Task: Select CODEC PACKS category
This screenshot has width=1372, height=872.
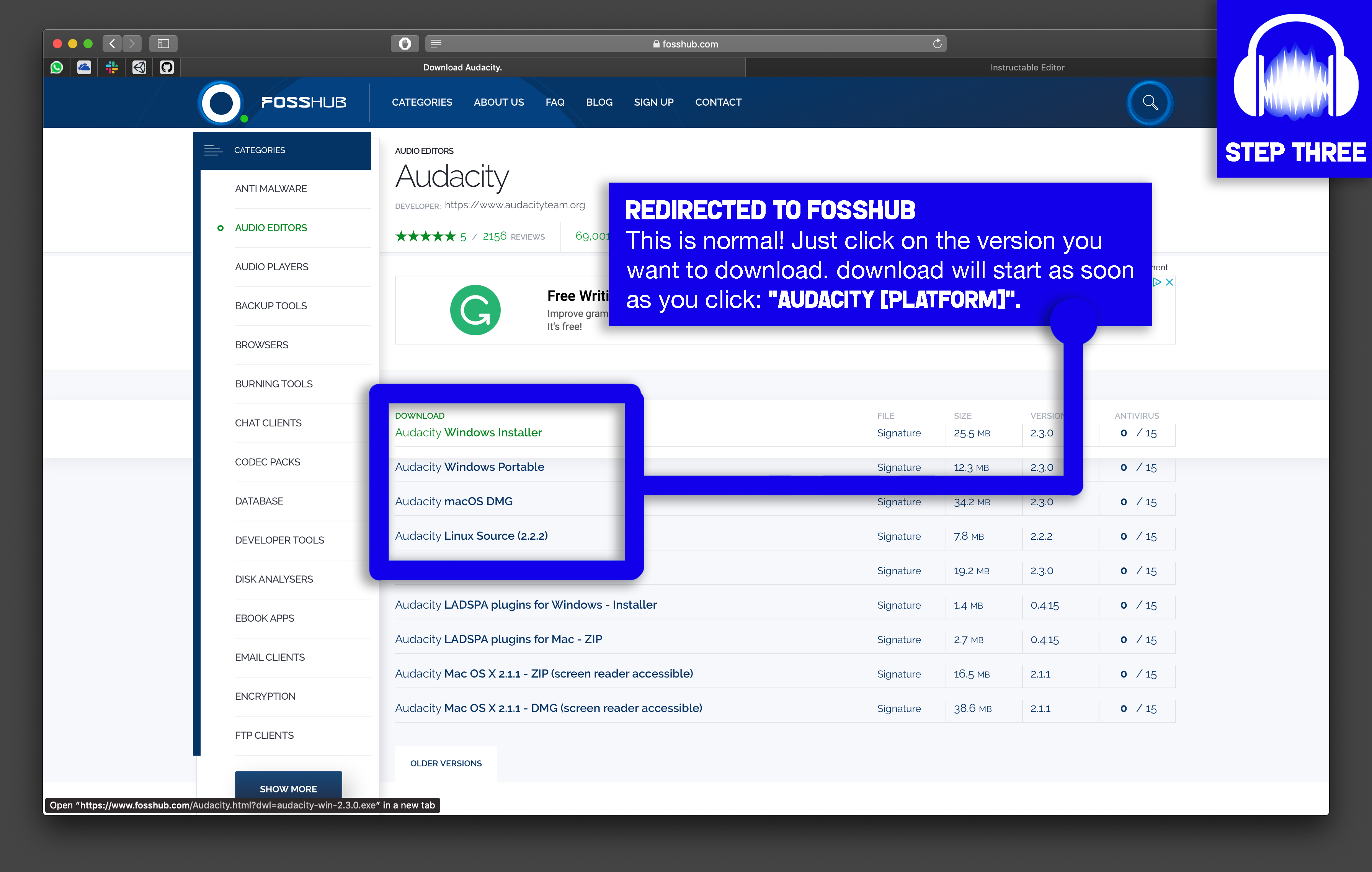Action: [x=267, y=462]
